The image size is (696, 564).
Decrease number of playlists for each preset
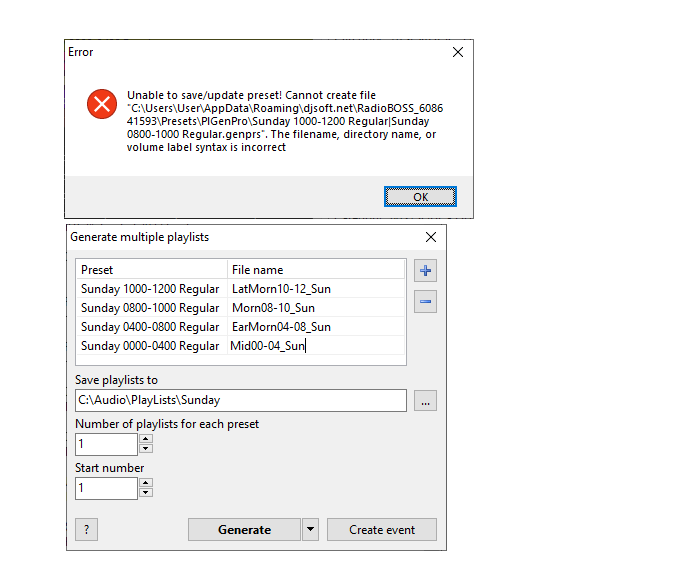[146, 449]
